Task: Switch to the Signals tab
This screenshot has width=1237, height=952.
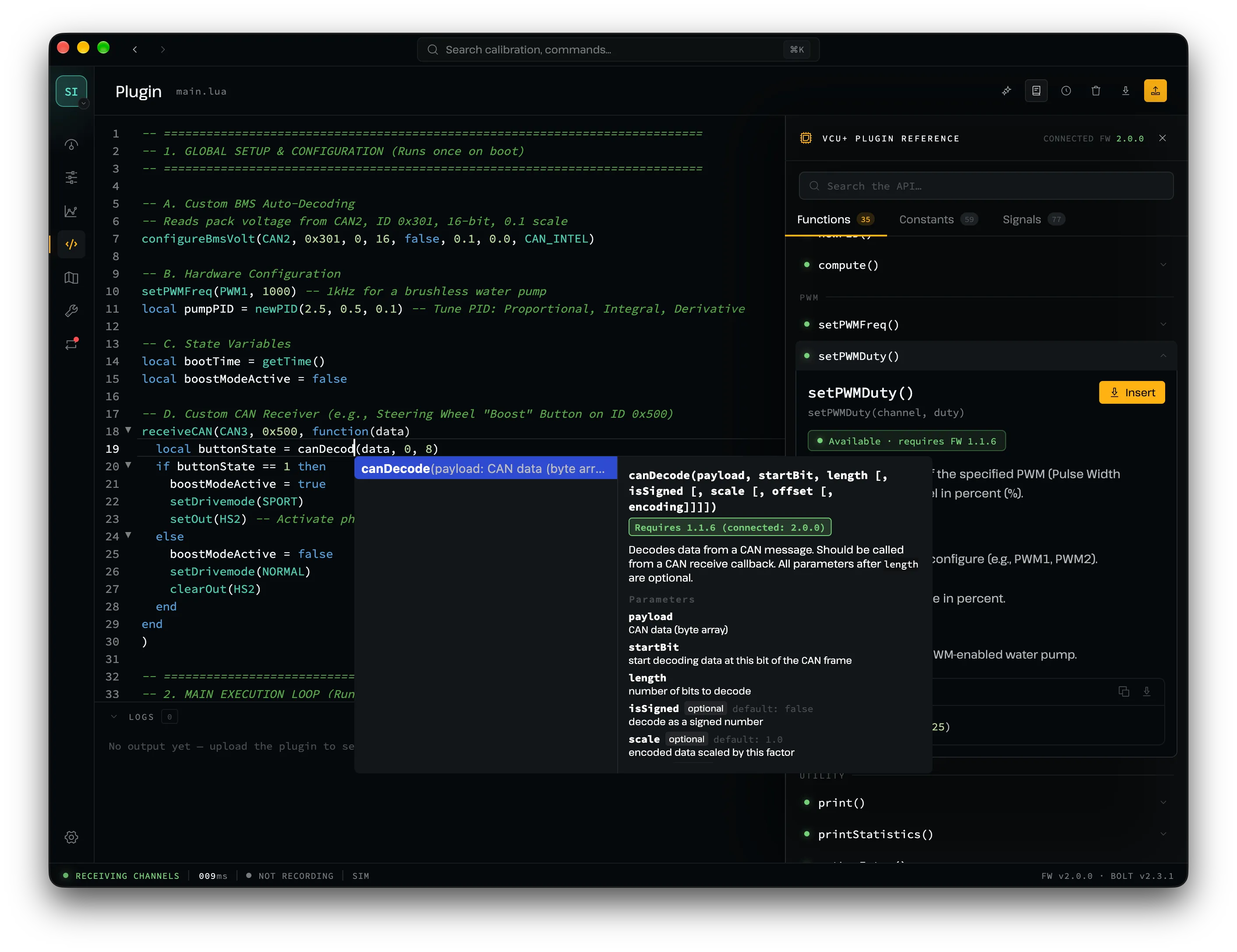Action: [x=1034, y=220]
